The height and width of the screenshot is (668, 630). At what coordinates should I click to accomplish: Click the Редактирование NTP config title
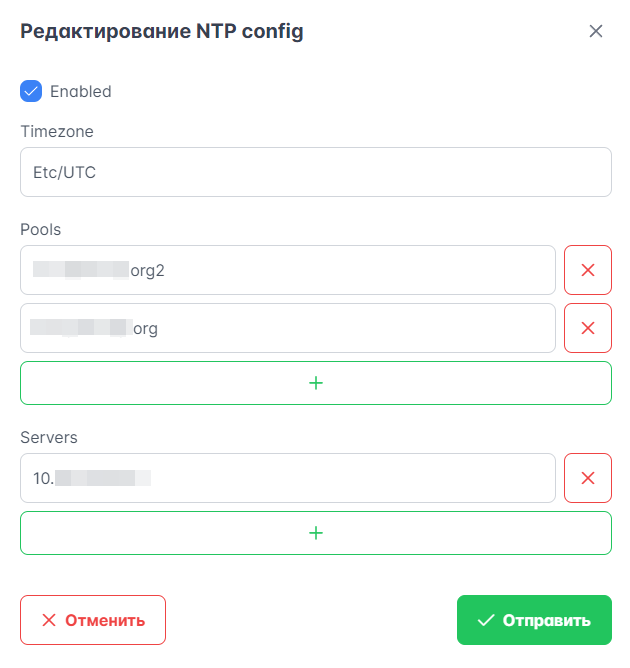click(x=162, y=32)
